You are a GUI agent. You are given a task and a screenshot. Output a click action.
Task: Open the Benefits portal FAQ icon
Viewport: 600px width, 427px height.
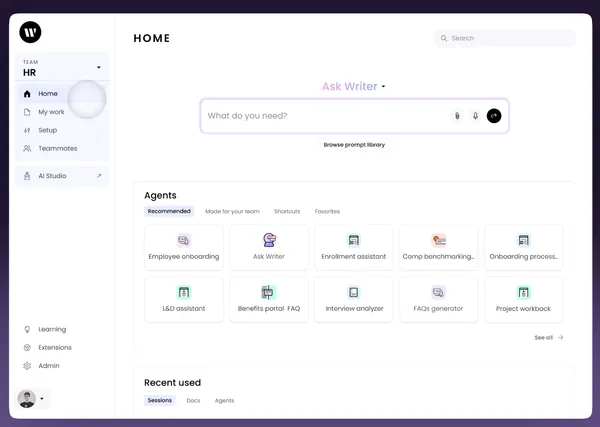[x=269, y=293]
